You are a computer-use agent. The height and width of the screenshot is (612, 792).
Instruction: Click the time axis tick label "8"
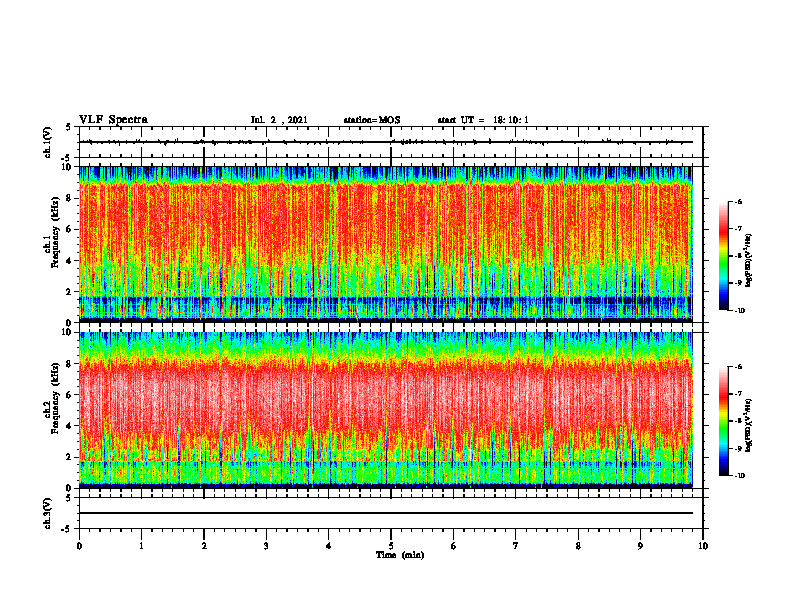(x=578, y=546)
